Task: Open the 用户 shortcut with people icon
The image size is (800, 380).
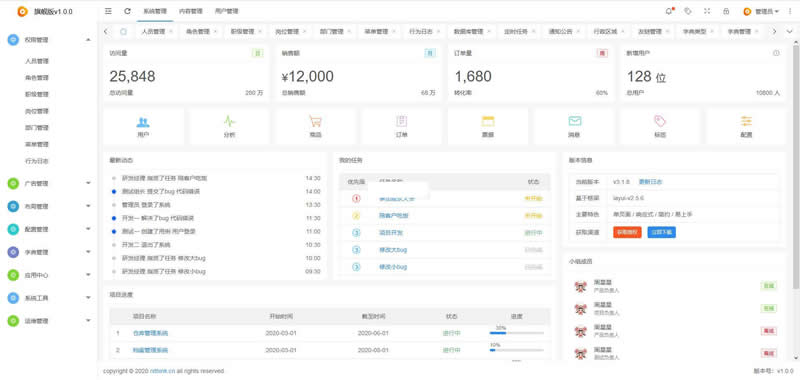Action: (143, 126)
